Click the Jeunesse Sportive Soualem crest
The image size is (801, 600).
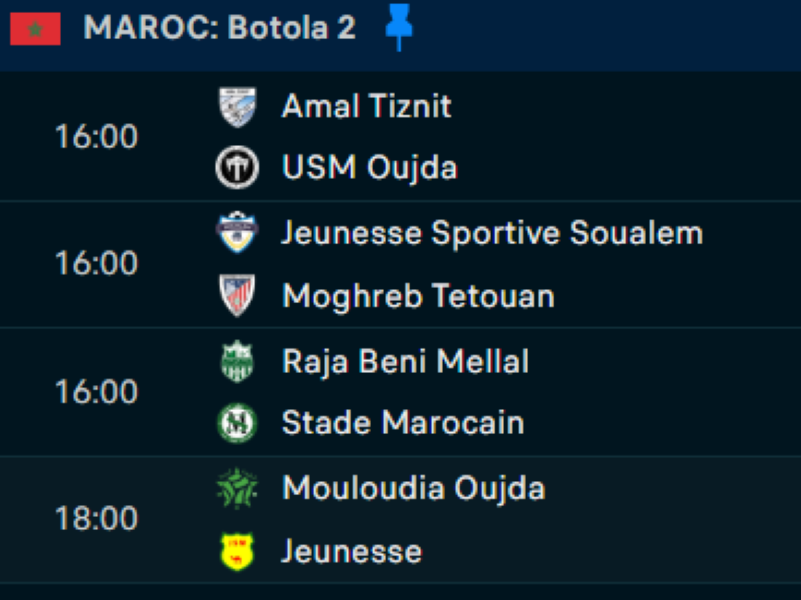237,233
